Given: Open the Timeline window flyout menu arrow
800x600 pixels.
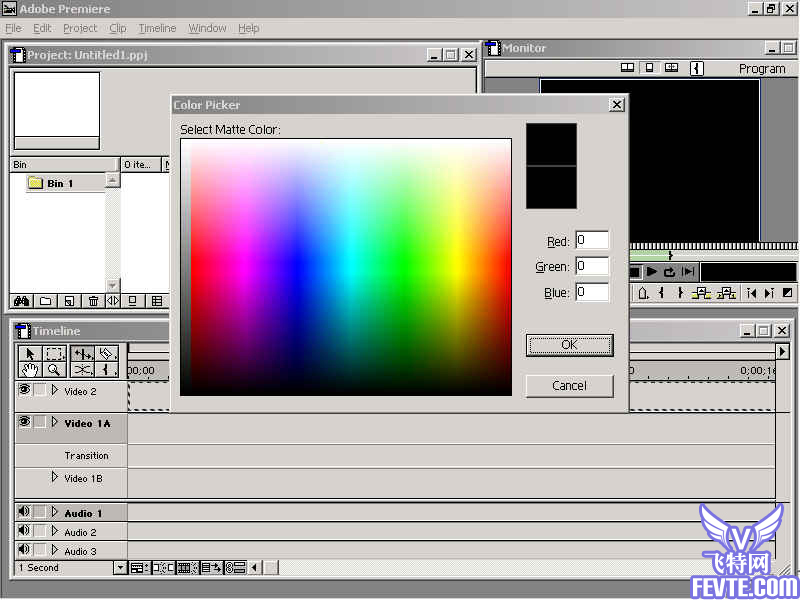Looking at the screenshot, I should [x=782, y=351].
